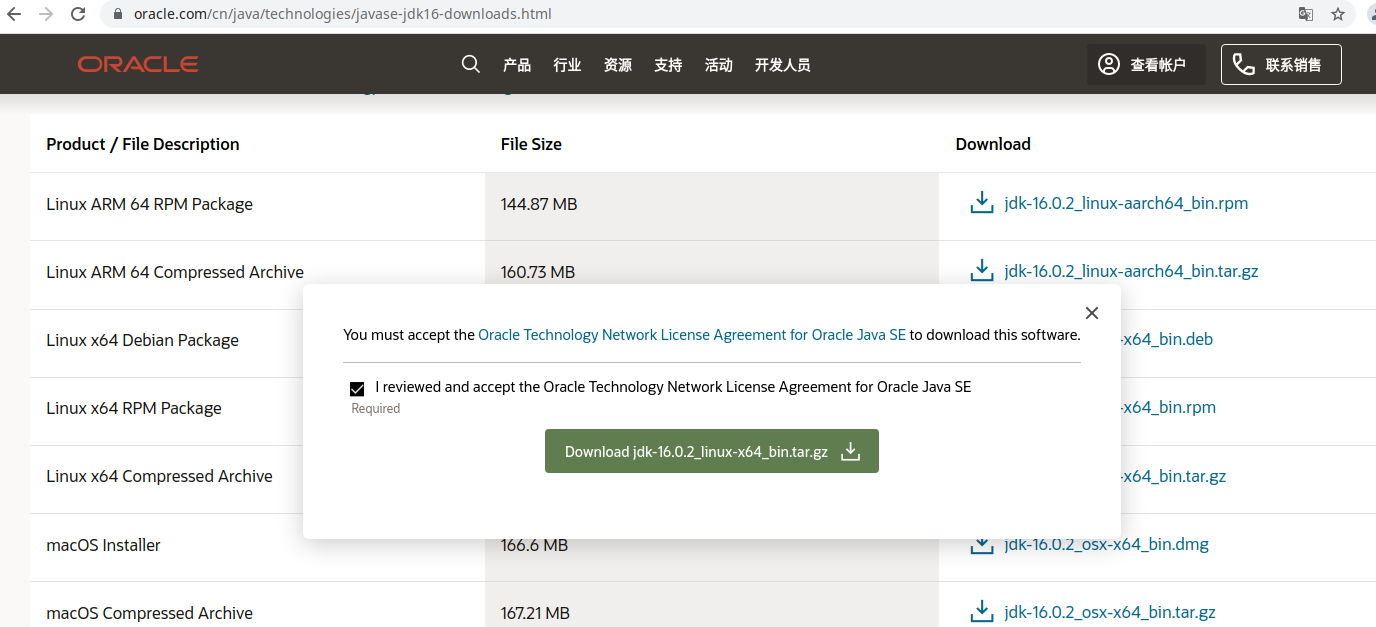
Task: Click the 查看帐户 account button
Action: pos(1146,64)
